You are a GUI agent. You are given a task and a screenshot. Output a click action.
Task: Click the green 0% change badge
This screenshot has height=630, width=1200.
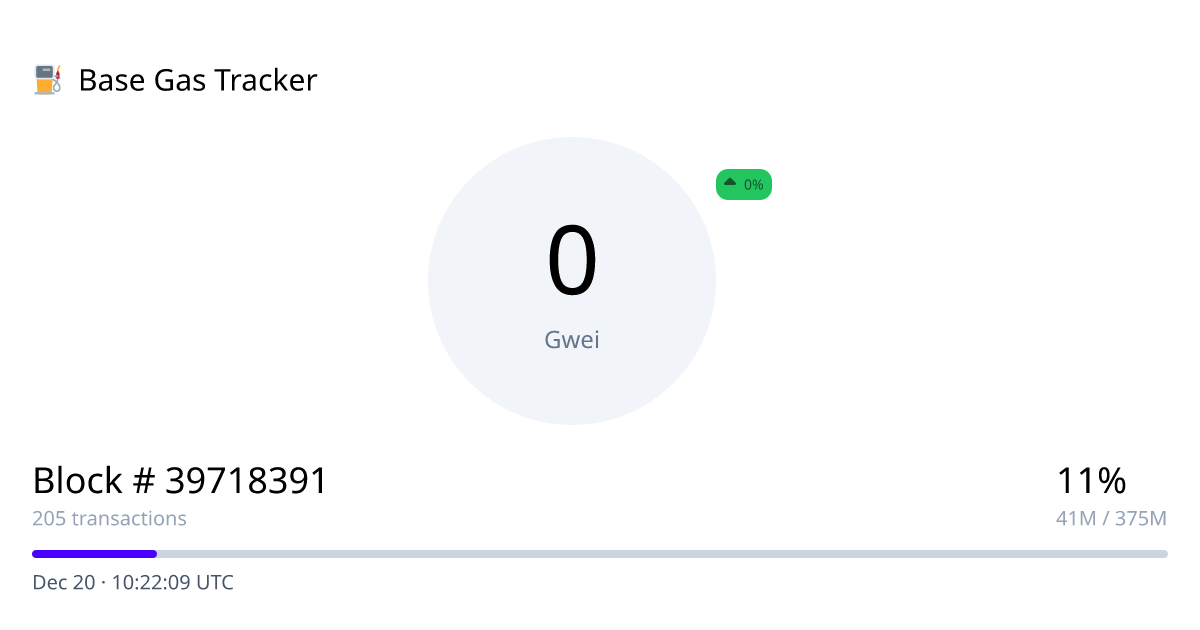tap(743, 184)
